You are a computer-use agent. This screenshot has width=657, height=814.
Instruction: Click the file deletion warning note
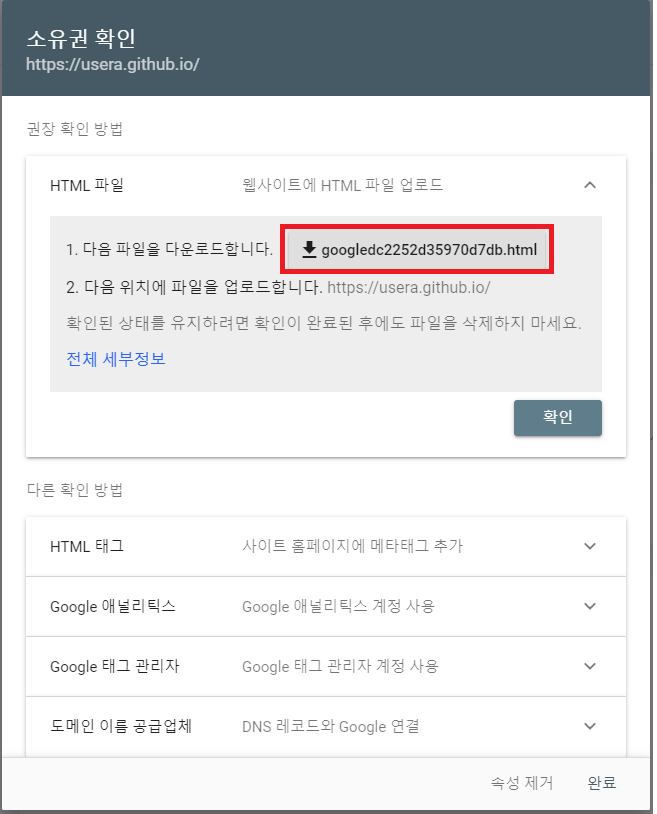[x=324, y=323]
